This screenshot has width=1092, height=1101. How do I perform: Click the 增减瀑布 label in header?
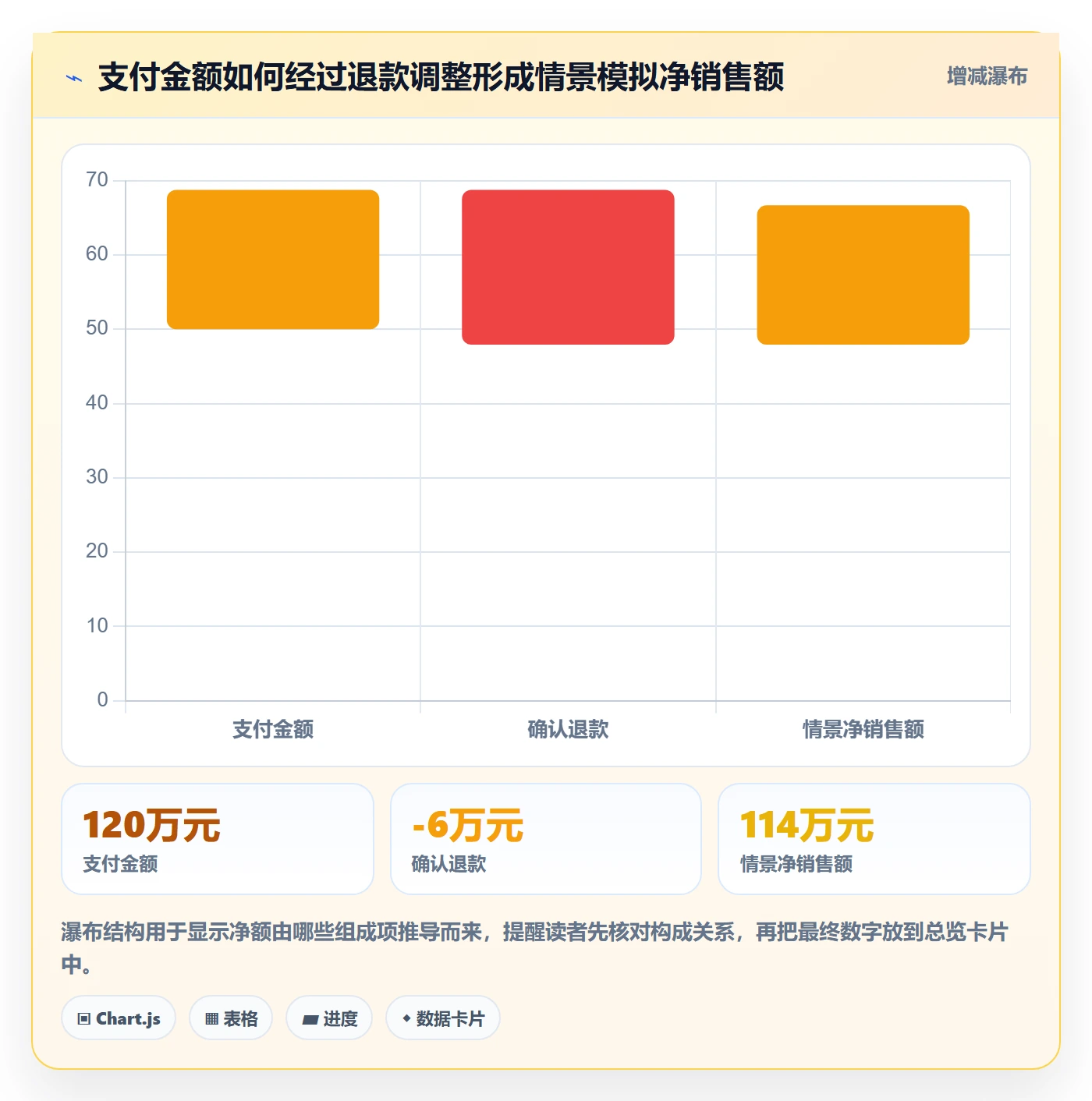tap(987, 76)
